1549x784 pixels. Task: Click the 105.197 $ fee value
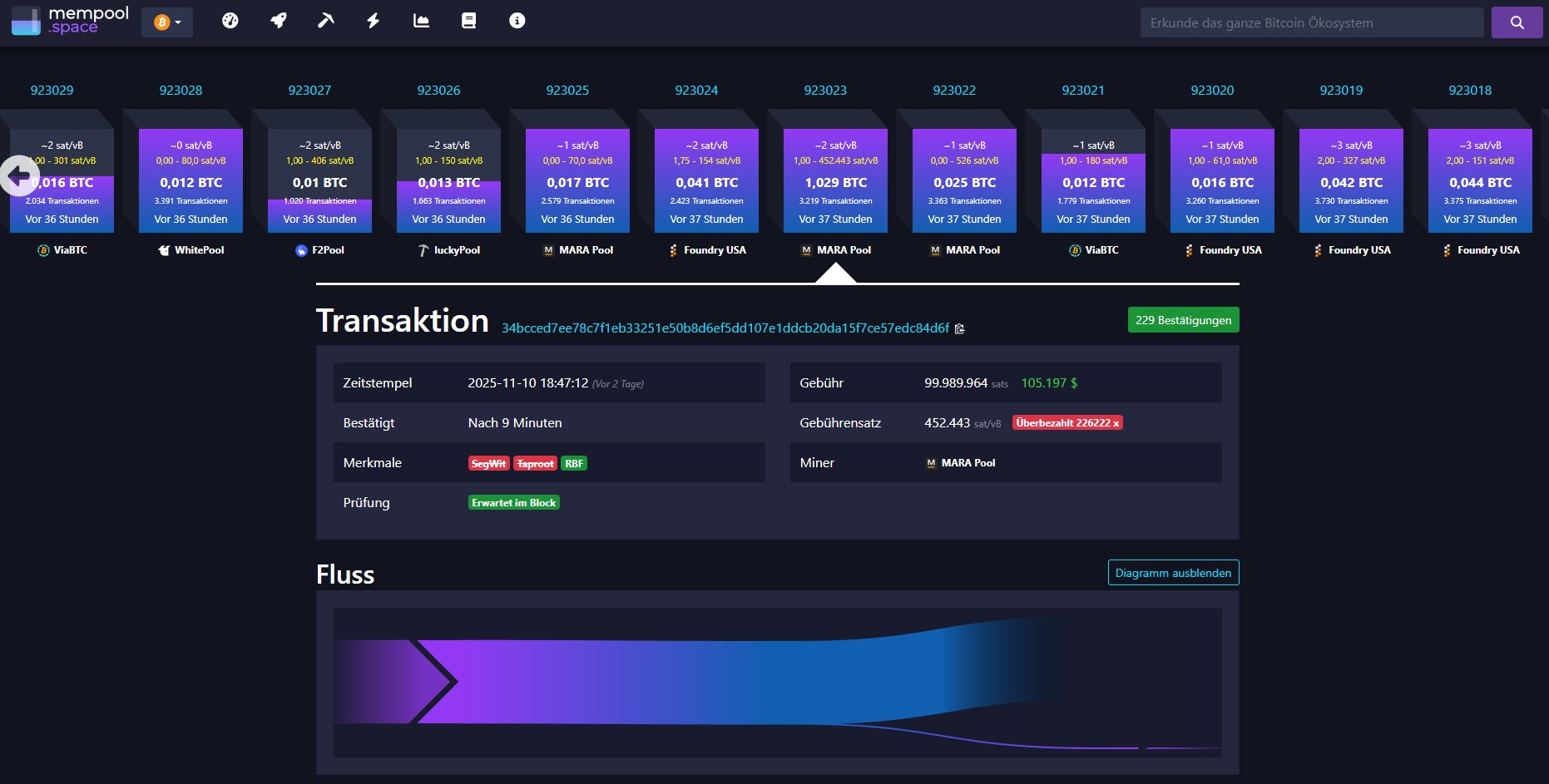1049,383
